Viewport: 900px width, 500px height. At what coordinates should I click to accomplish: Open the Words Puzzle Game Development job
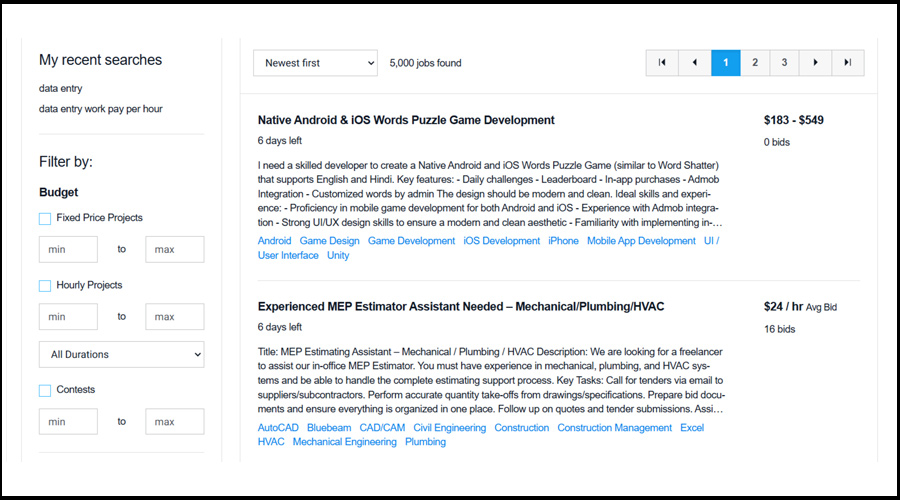pyautogui.click(x=405, y=120)
